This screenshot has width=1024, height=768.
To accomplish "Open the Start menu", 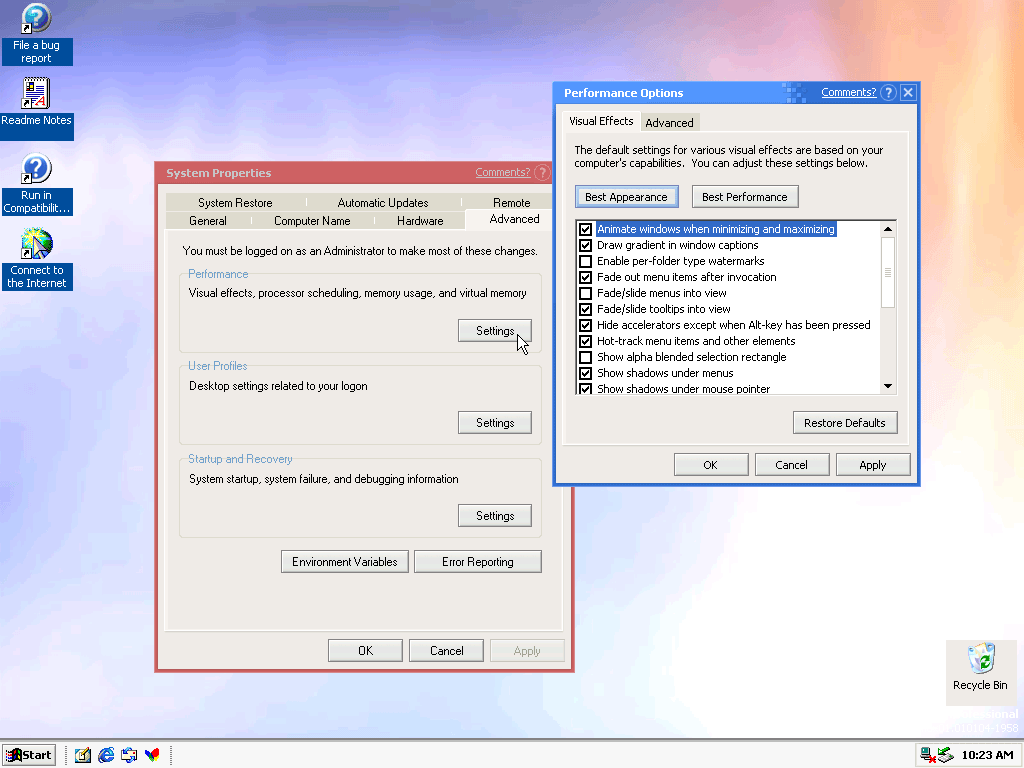I will click(29, 755).
